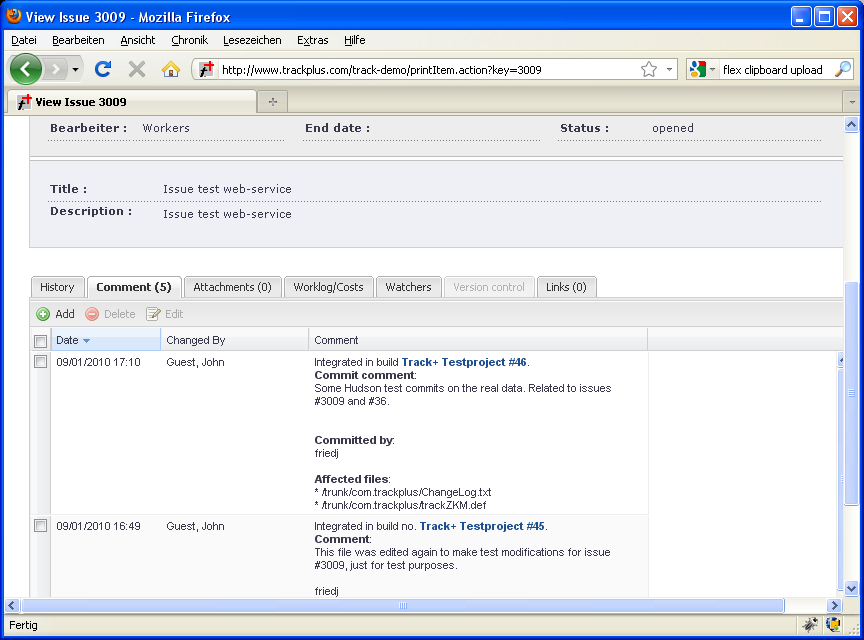
Task: Click the horizontal scrollbar thumb
Action: [402, 606]
